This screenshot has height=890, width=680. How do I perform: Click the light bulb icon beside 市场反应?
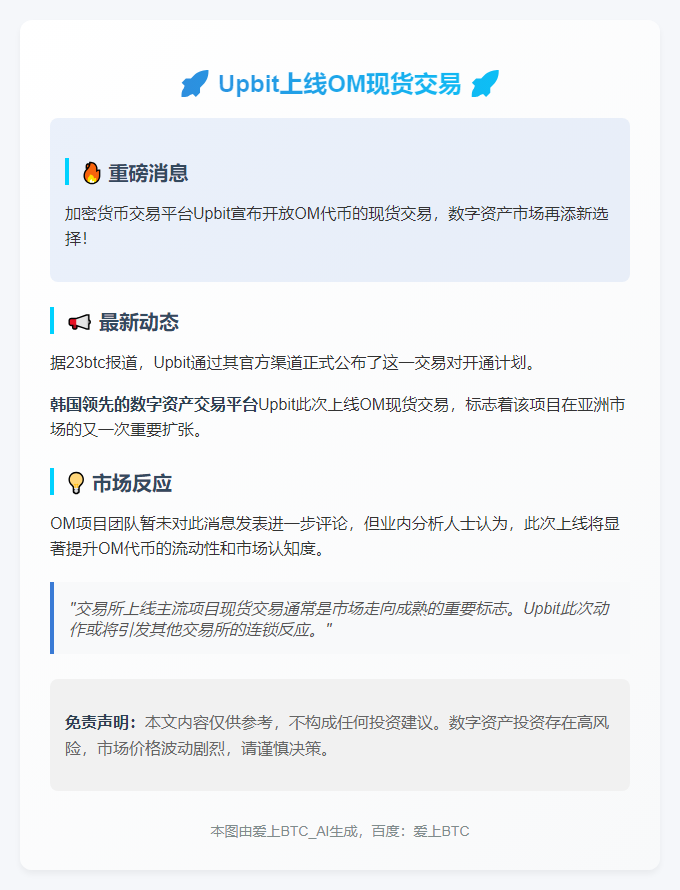[76, 483]
